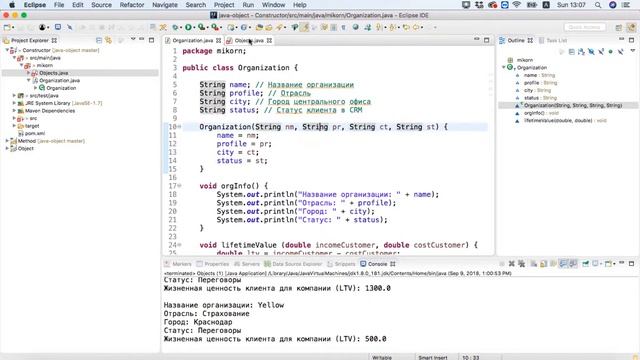
Task: Open the Snippets tab
Action: click(341, 264)
